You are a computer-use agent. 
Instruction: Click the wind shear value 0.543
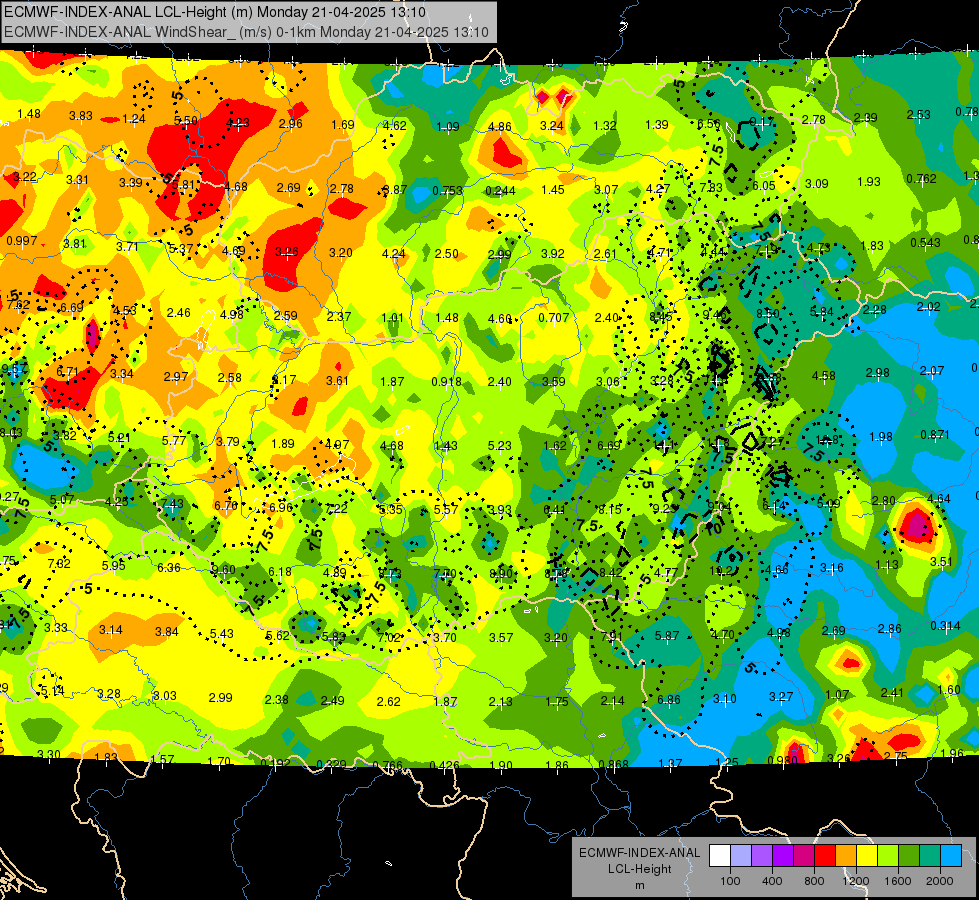pyautogui.click(x=925, y=242)
